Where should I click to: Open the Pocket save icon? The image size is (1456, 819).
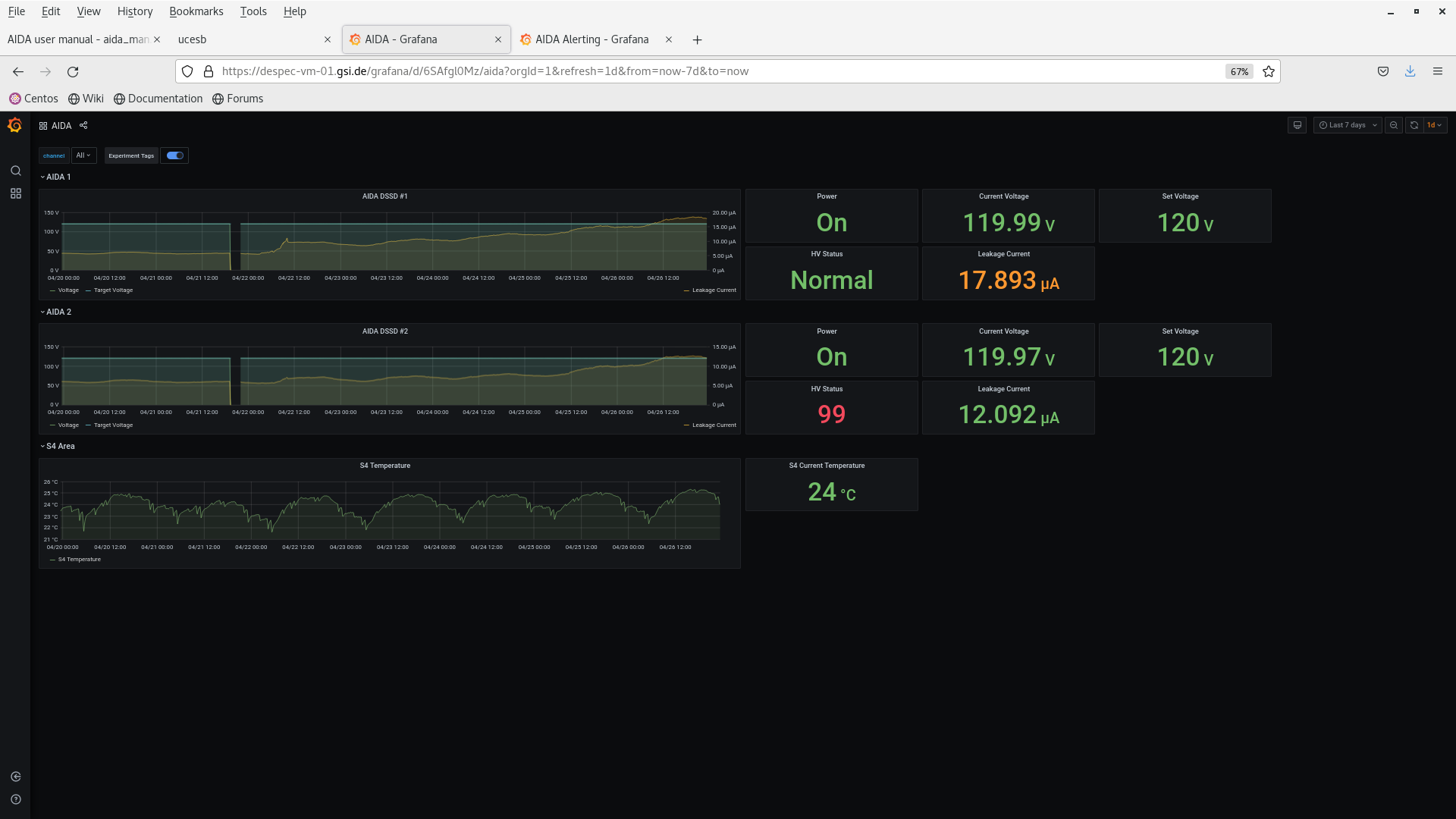[x=1383, y=71]
